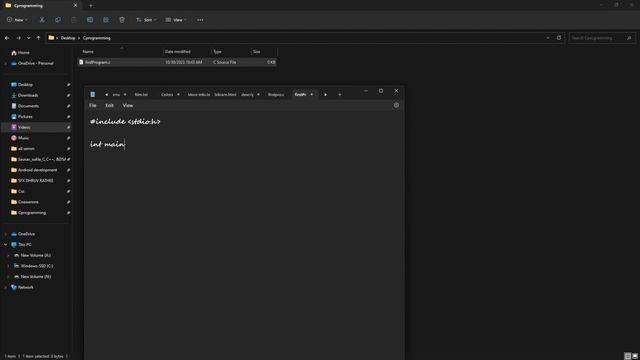Expand the lower OneDrive tree node
The width and height of the screenshot is (640, 360).
click(5, 234)
